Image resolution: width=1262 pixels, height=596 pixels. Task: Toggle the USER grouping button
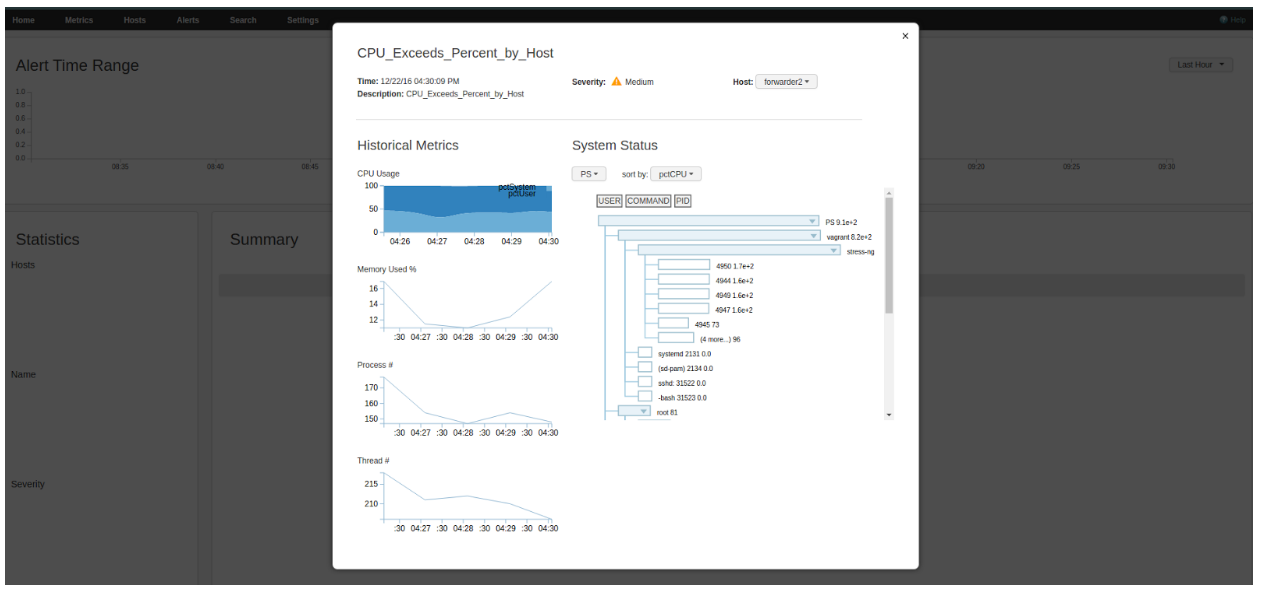[609, 201]
